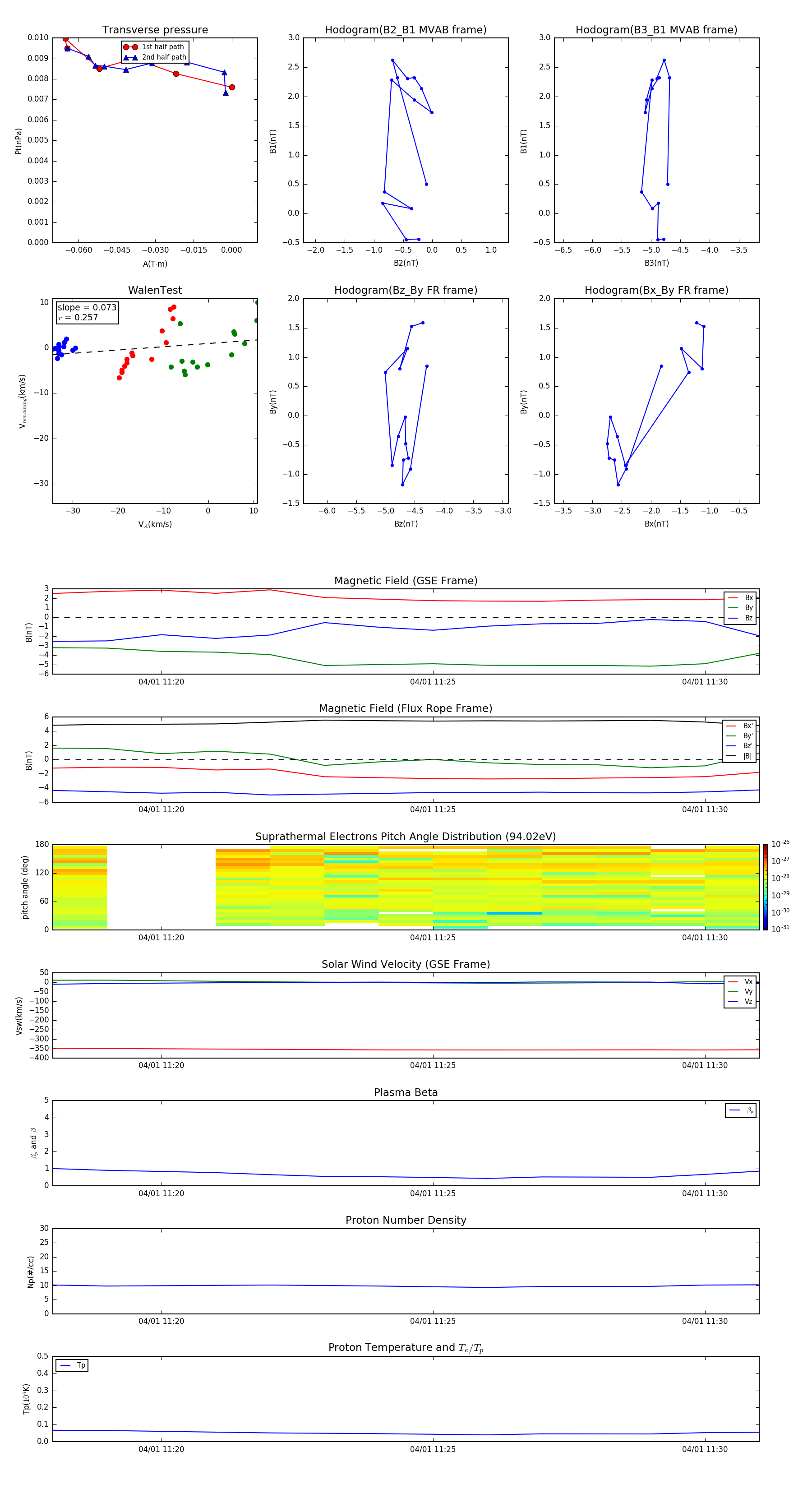Click the βp legend box in Plasma Beta panel
Viewport: 812px width, 1489px height.
pos(741,1110)
